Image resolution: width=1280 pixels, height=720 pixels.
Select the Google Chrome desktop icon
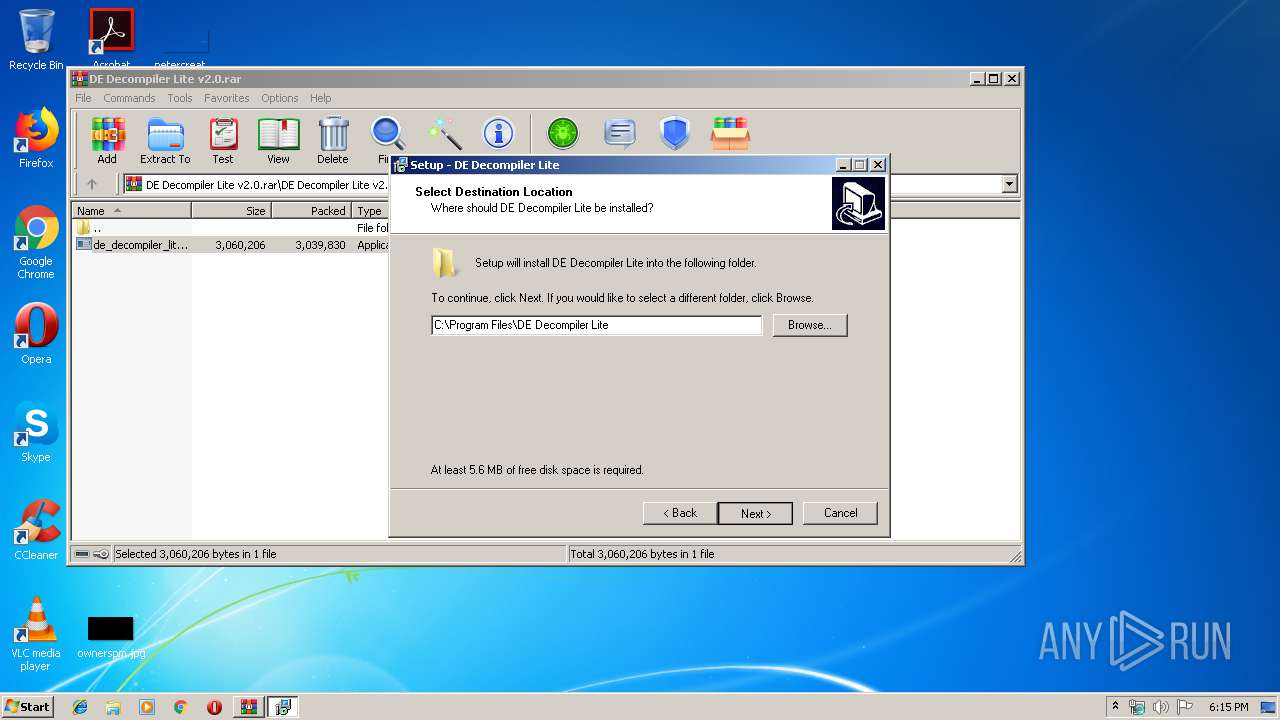tap(36, 243)
